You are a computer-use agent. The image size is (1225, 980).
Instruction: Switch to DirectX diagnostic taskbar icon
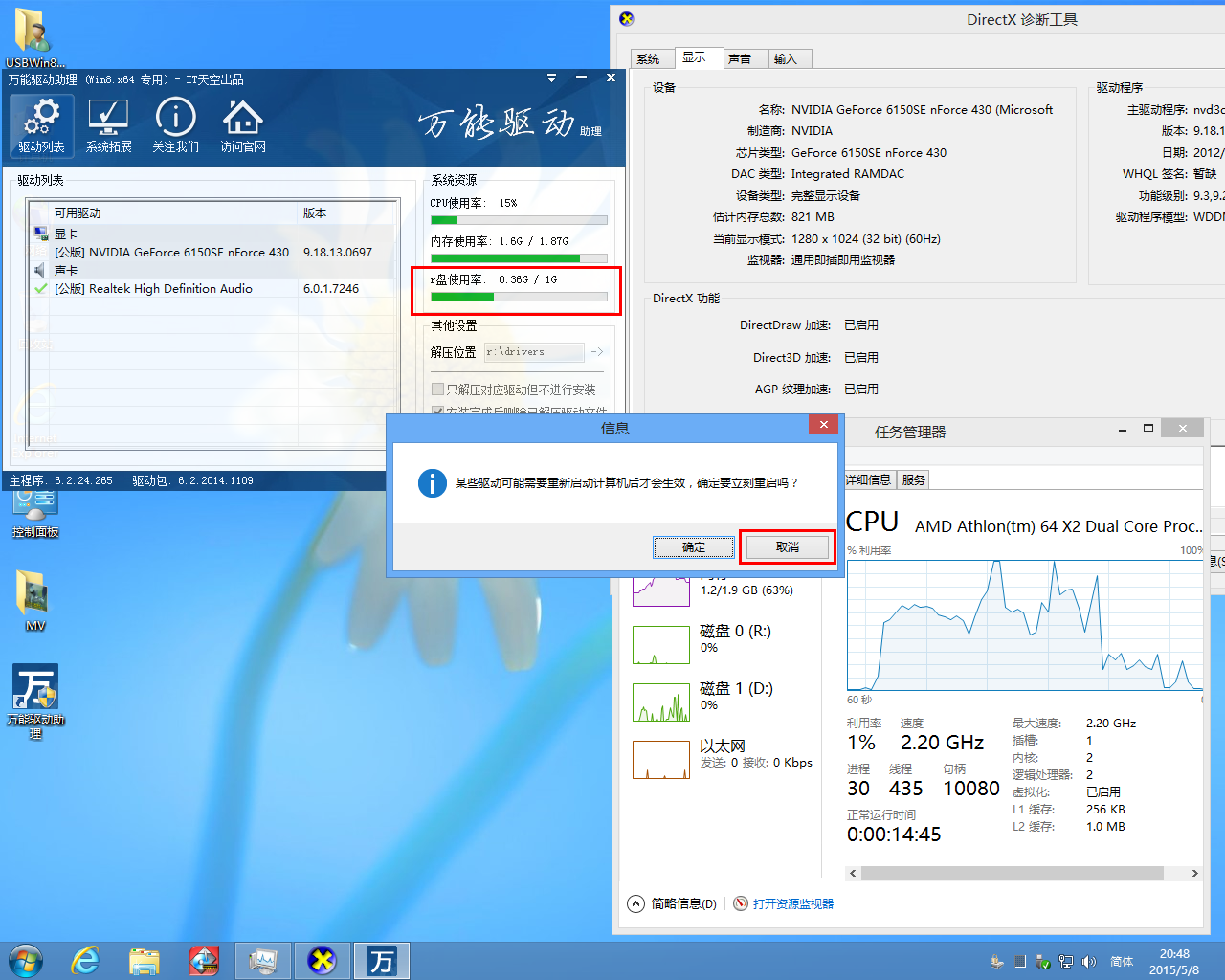point(323,961)
